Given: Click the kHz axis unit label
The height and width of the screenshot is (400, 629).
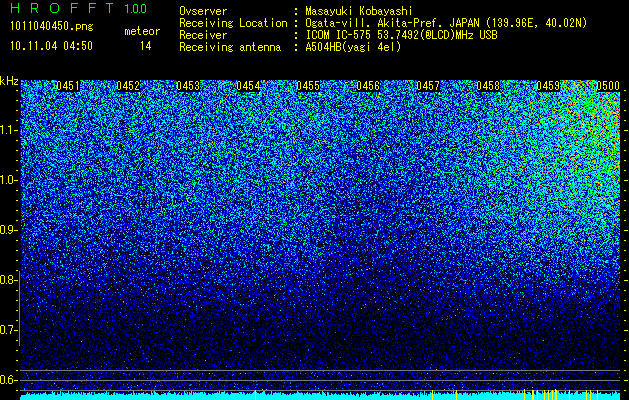Looking at the screenshot, I should (x=9, y=81).
